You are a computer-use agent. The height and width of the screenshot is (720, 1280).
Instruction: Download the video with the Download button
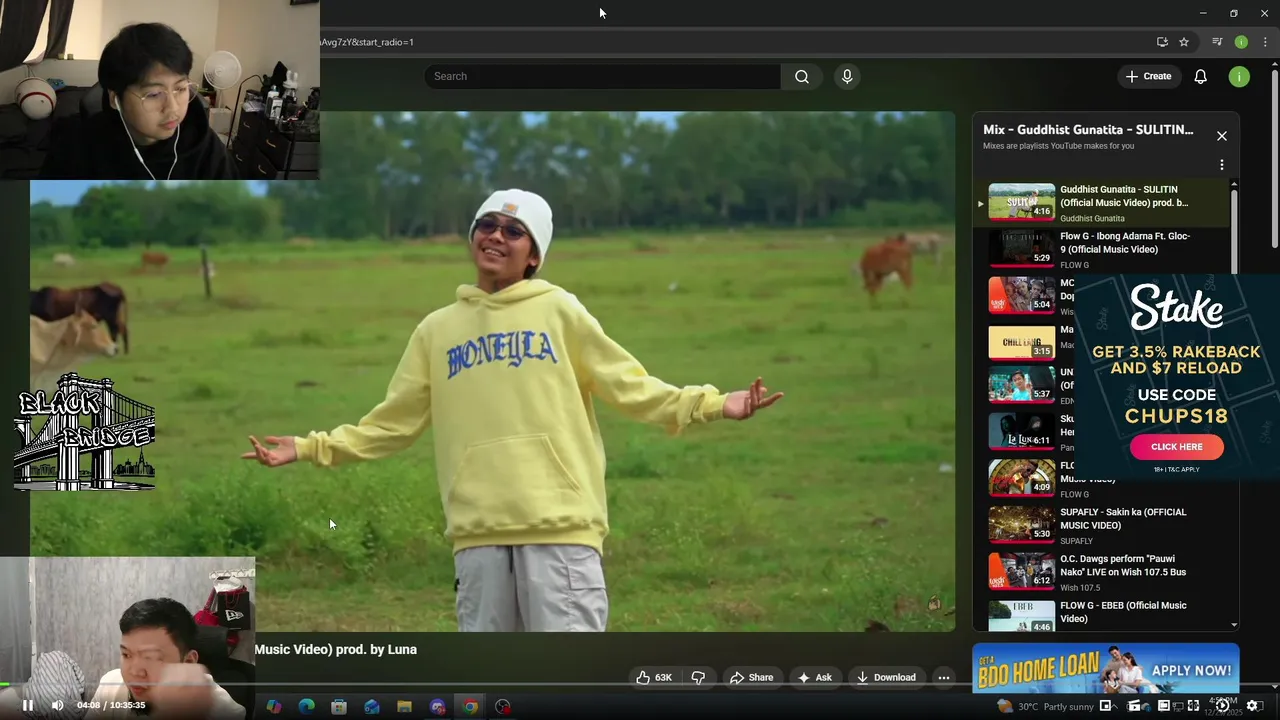click(885, 677)
